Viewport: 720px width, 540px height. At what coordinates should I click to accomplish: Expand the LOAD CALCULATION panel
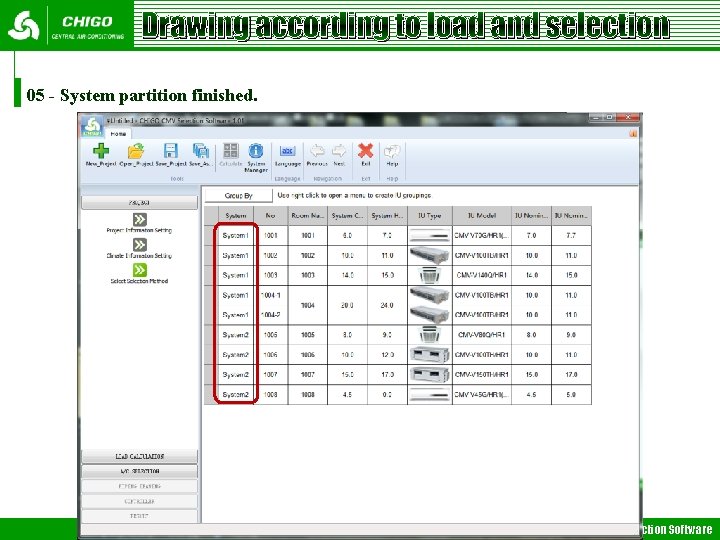tap(140, 456)
